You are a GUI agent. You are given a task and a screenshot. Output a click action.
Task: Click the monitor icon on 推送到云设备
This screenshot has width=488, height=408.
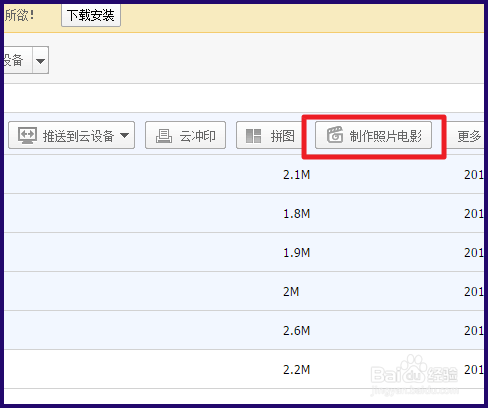[27, 135]
